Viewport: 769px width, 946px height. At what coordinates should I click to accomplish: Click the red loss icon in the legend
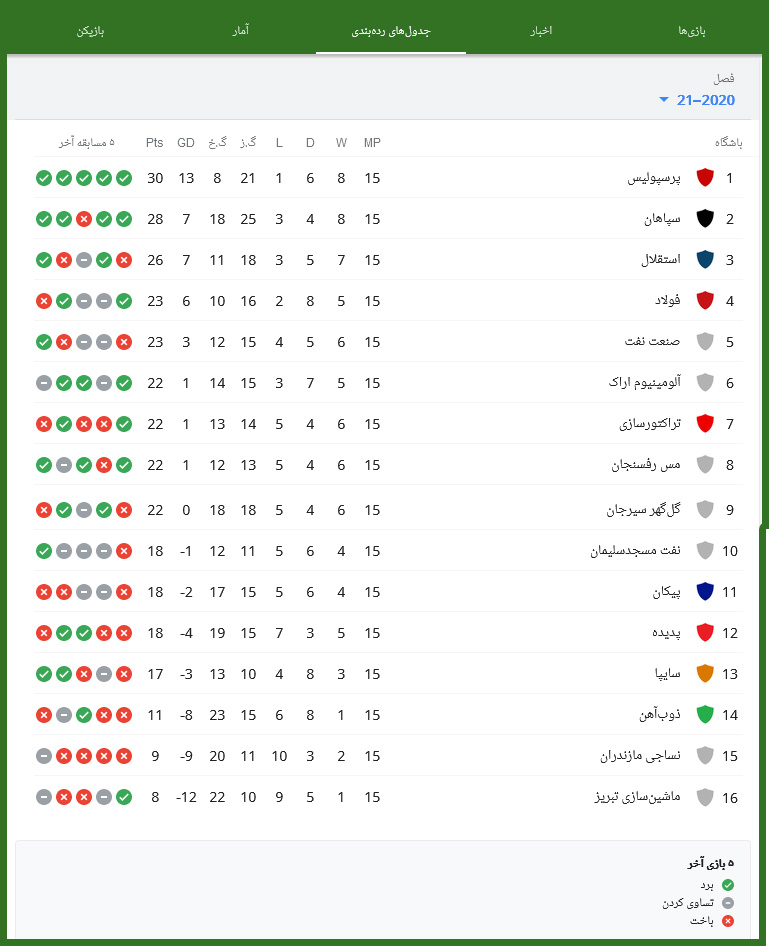coord(727,921)
